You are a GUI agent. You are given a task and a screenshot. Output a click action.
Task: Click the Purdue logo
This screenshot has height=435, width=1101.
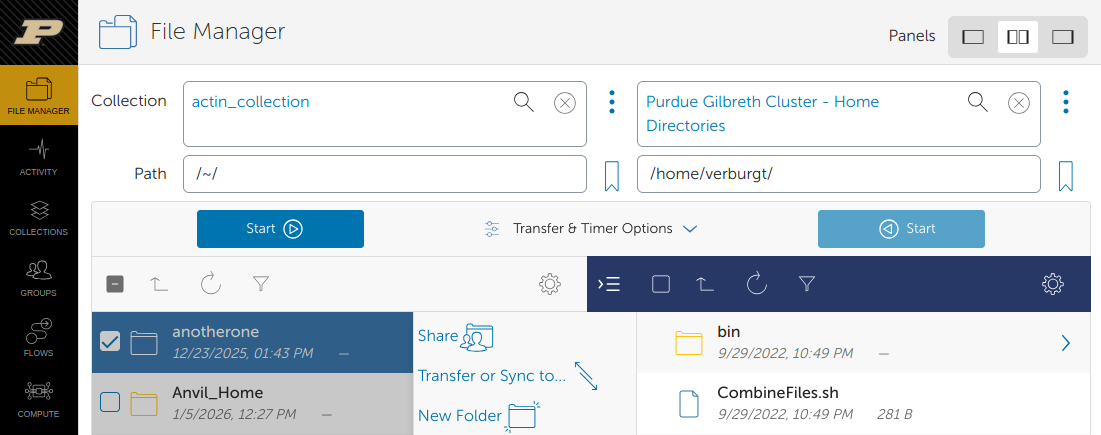click(x=39, y=32)
